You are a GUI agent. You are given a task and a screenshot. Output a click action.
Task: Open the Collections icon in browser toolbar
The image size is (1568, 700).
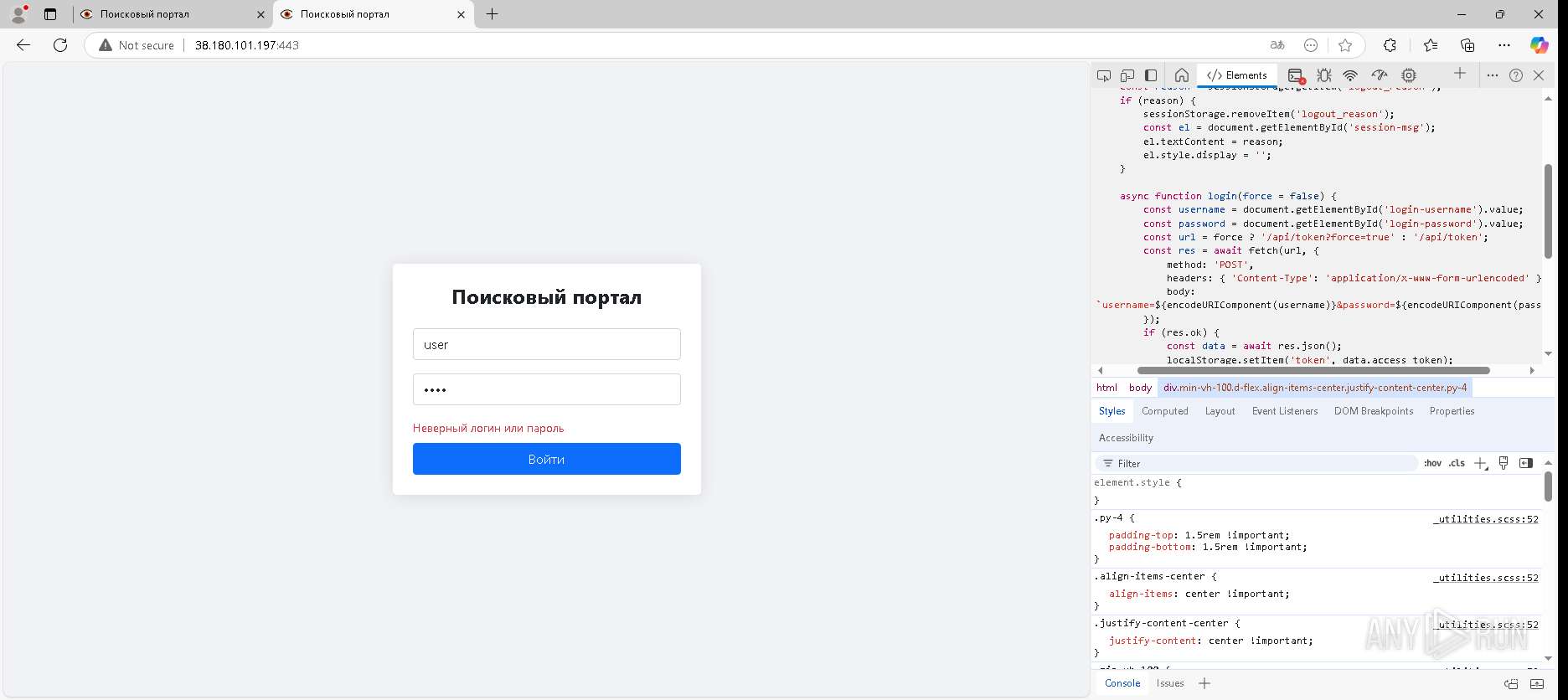[x=1467, y=45]
